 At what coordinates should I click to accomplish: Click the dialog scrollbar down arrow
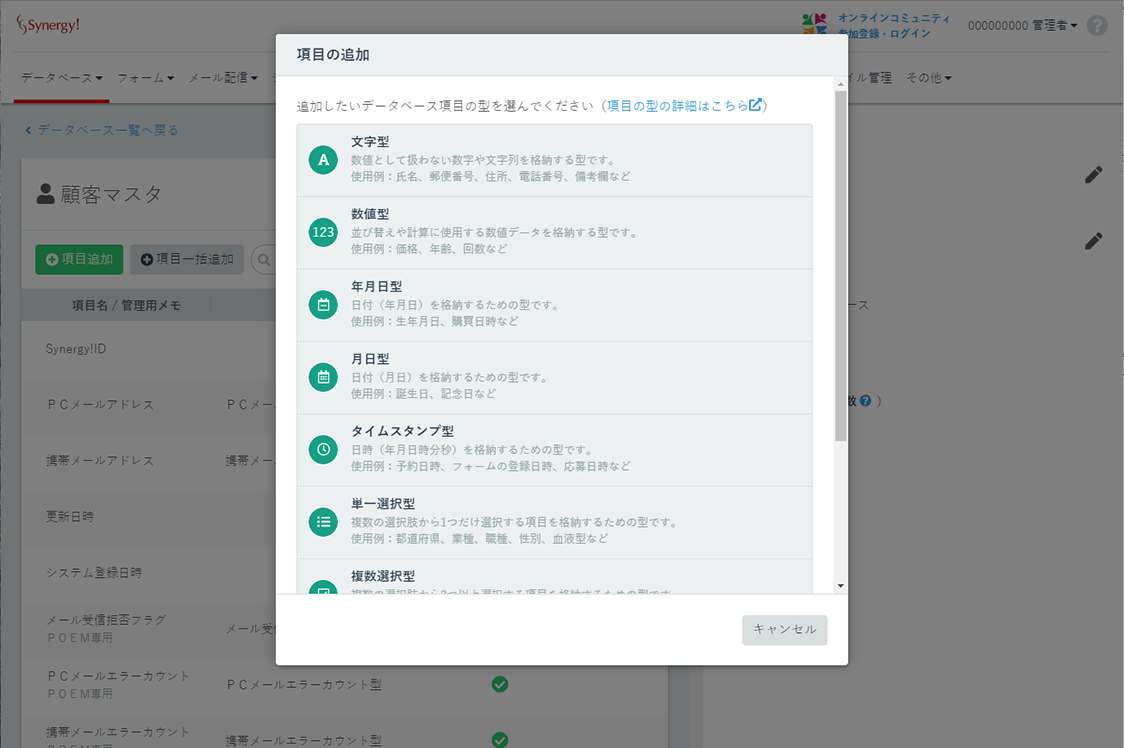pyautogui.click(x=840, y=585)
